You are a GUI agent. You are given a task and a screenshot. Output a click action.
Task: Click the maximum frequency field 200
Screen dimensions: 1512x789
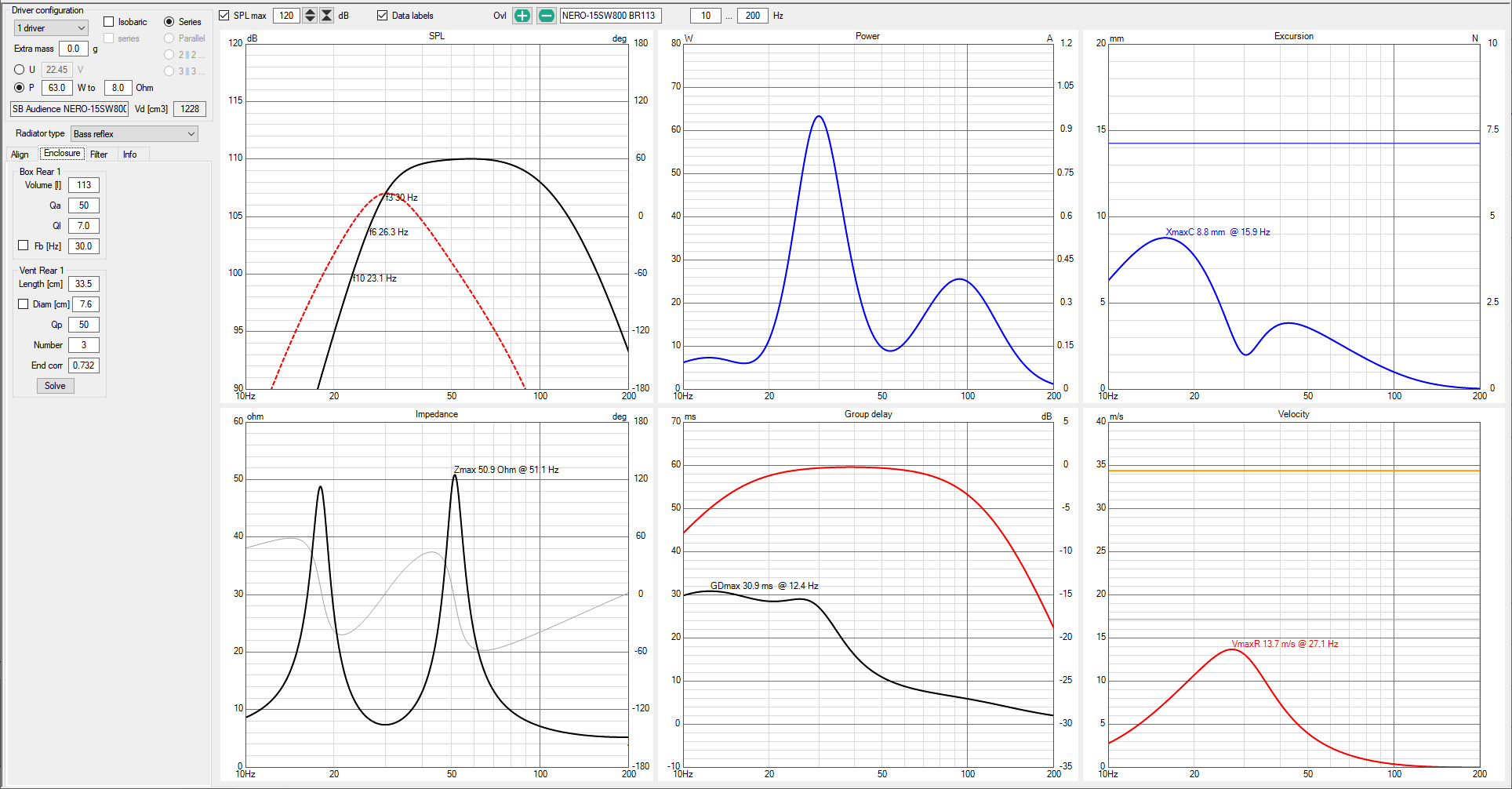pyautogui.click(x=752, y=16)
